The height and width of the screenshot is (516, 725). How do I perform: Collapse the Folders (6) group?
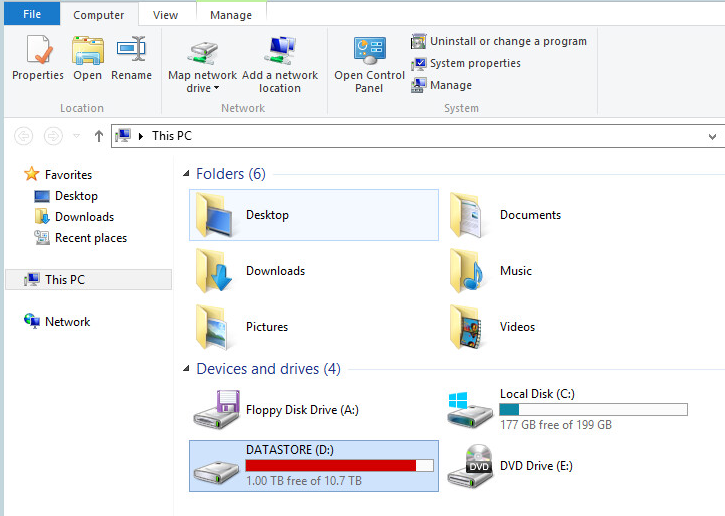pos(186,173)
